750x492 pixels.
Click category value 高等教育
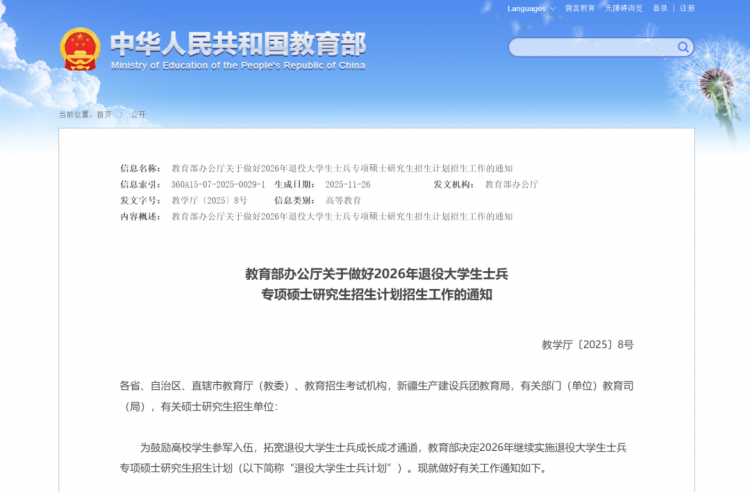point(343,200)
